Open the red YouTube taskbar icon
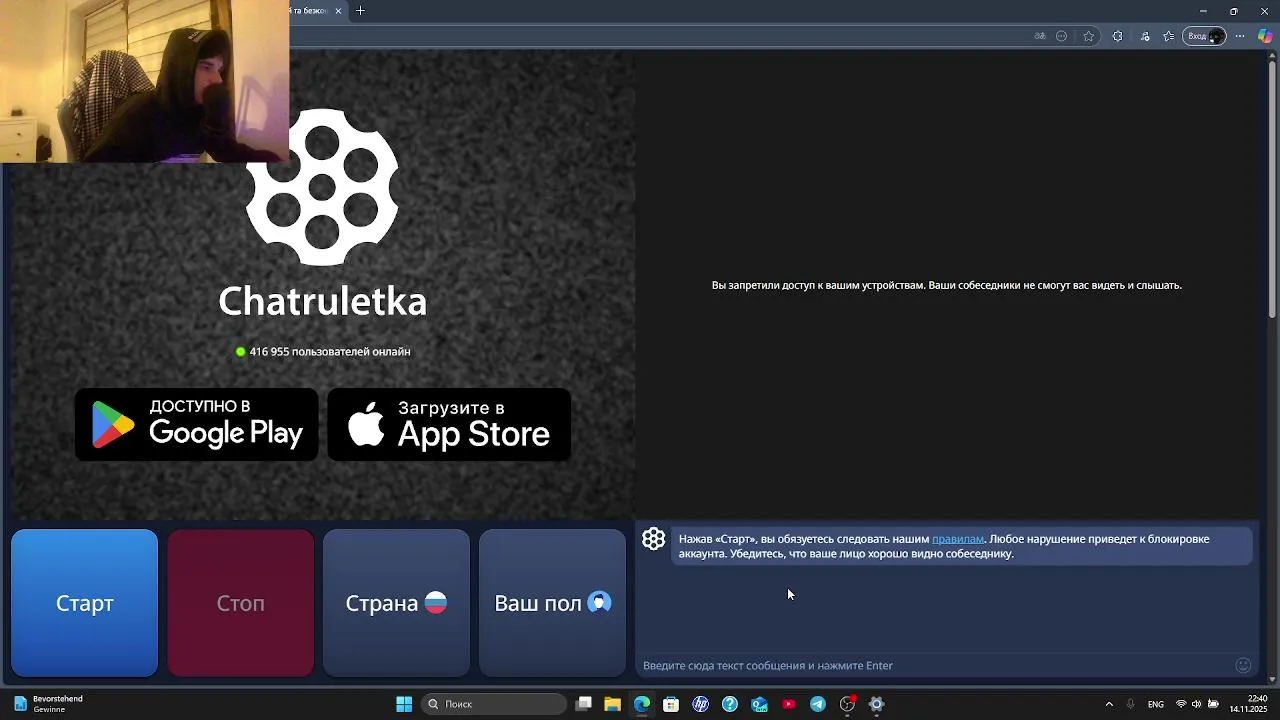This screenshot has width=1280, height=720. pos(789,704)
